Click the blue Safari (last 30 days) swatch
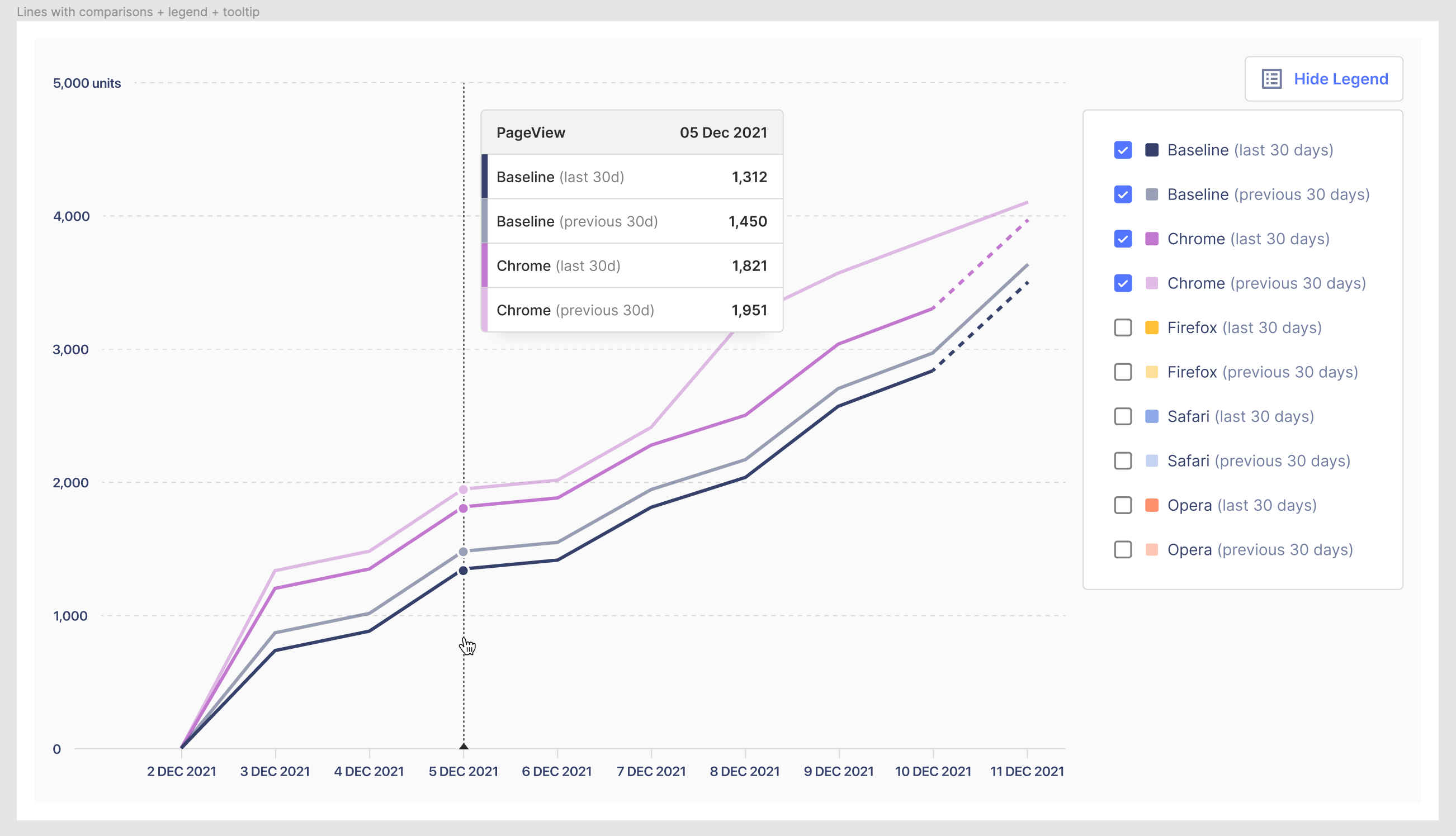This screenshot has height=836, width=1456. coord(1151,417)
